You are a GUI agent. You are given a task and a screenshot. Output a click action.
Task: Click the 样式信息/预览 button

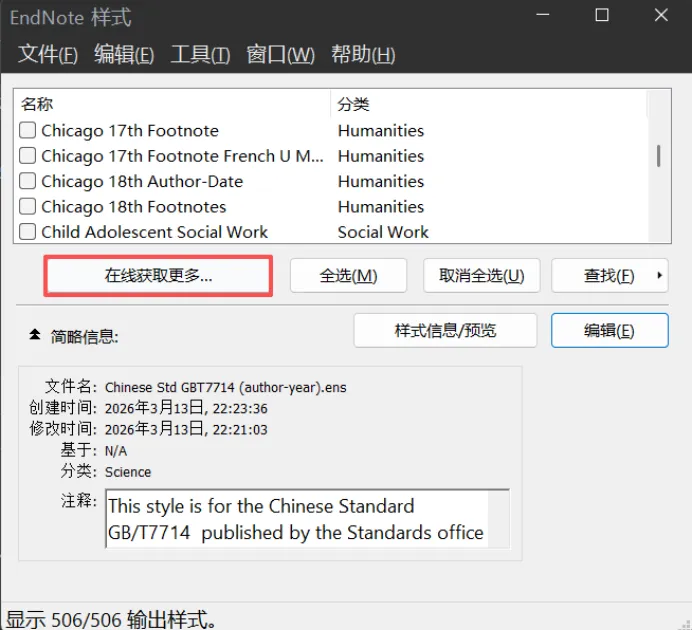pos(445,331)
